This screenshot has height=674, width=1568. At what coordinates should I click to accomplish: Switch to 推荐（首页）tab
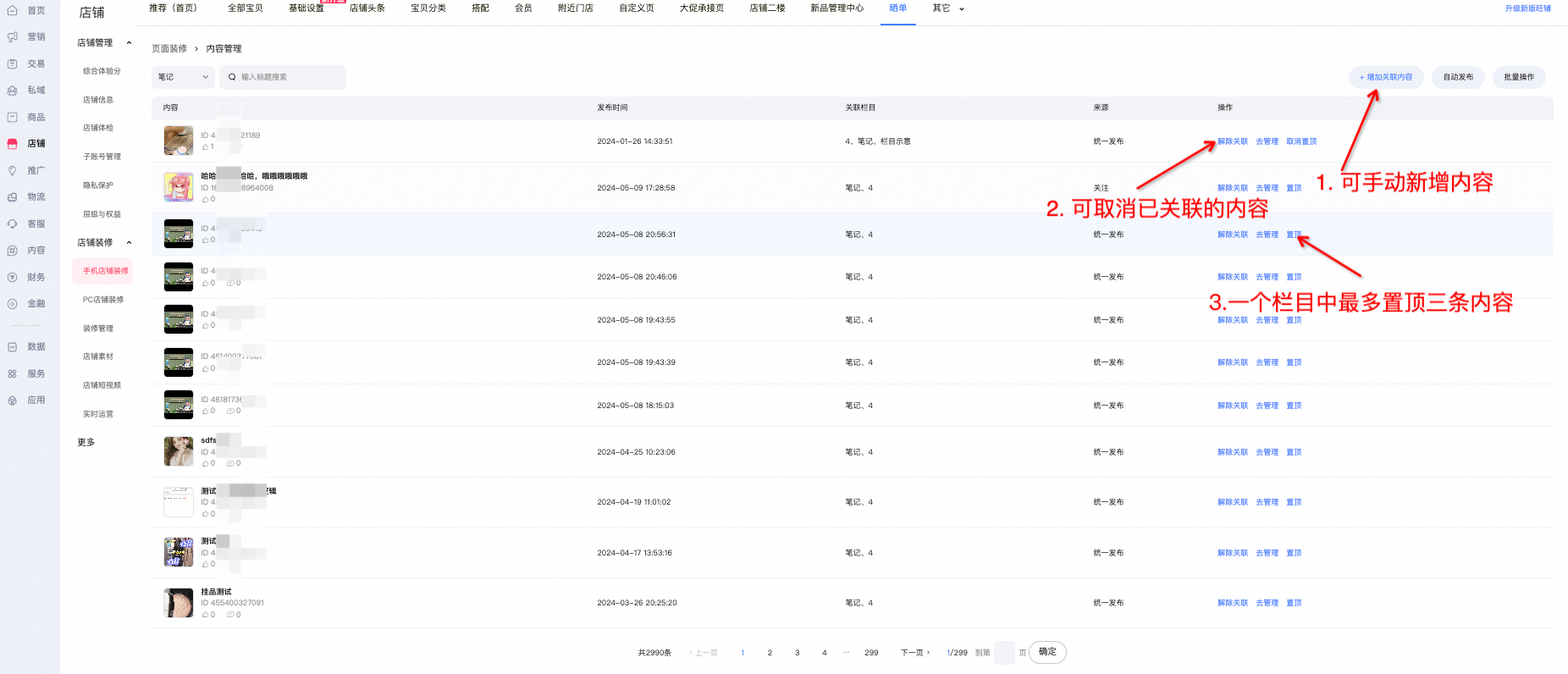(174, 8)
